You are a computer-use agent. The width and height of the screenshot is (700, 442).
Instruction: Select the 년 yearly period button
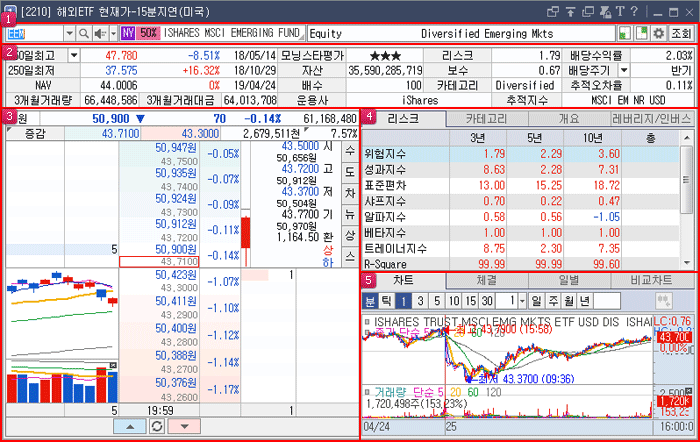point(585,301)
